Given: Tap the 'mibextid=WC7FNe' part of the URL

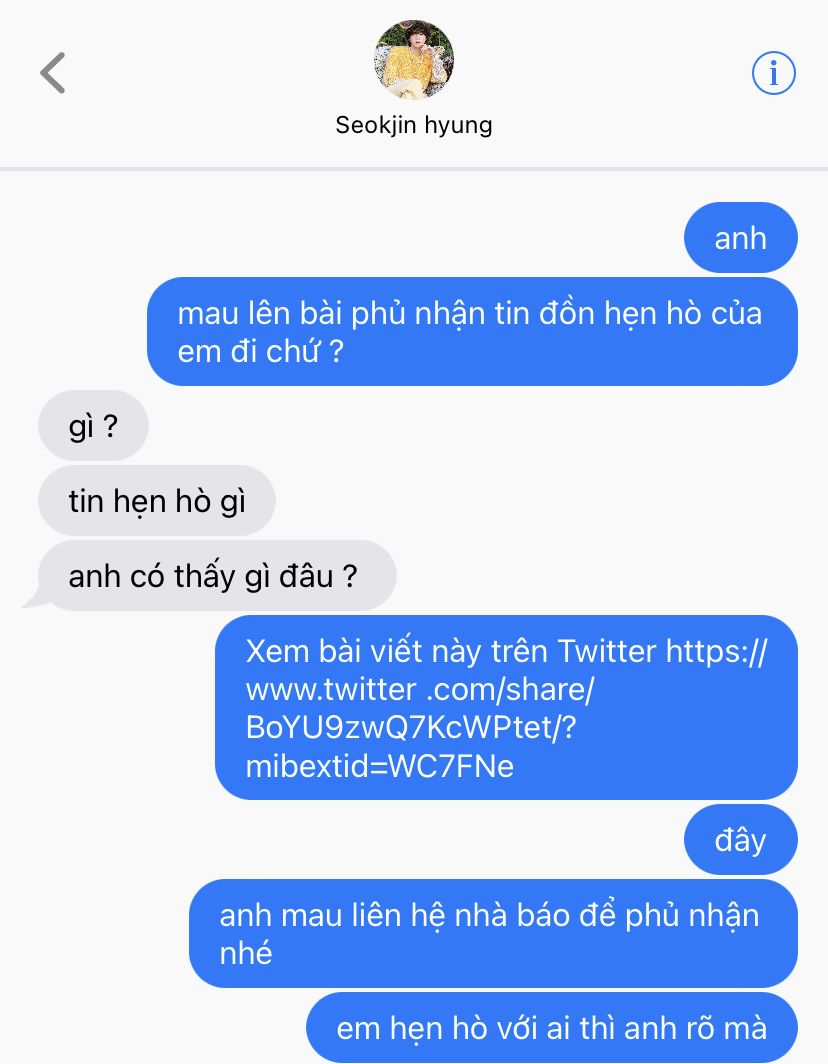Looking at the screenshot, I should click(x=379, y=767).
